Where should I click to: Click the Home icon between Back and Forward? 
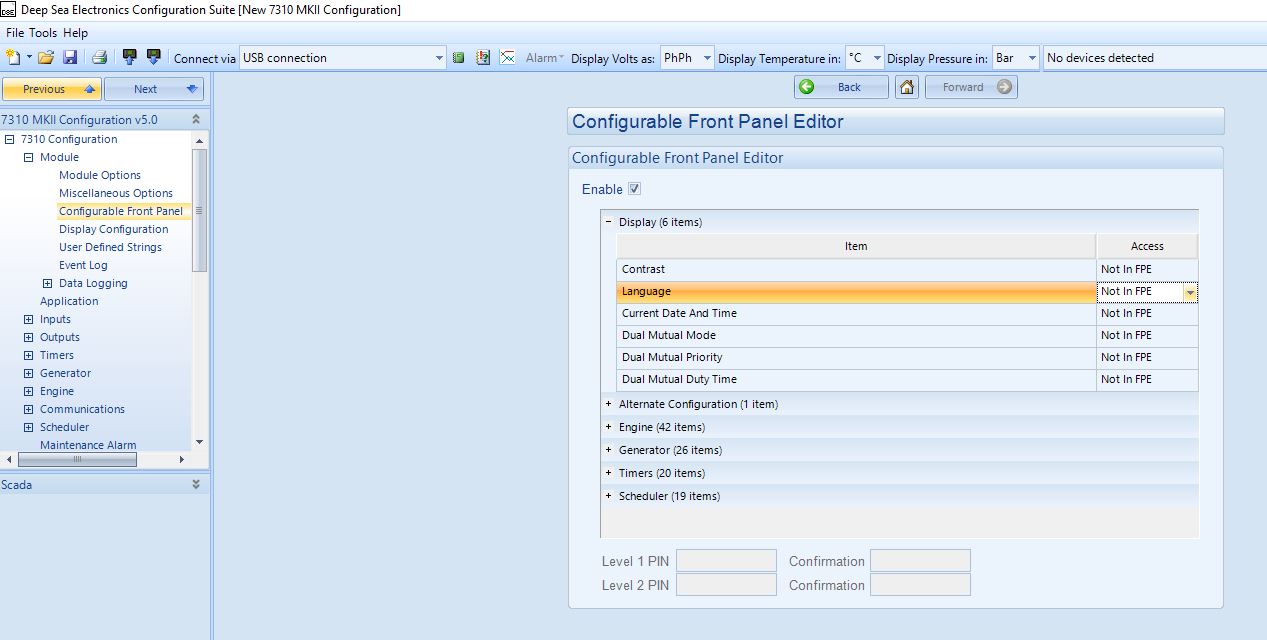coord(907,87)
